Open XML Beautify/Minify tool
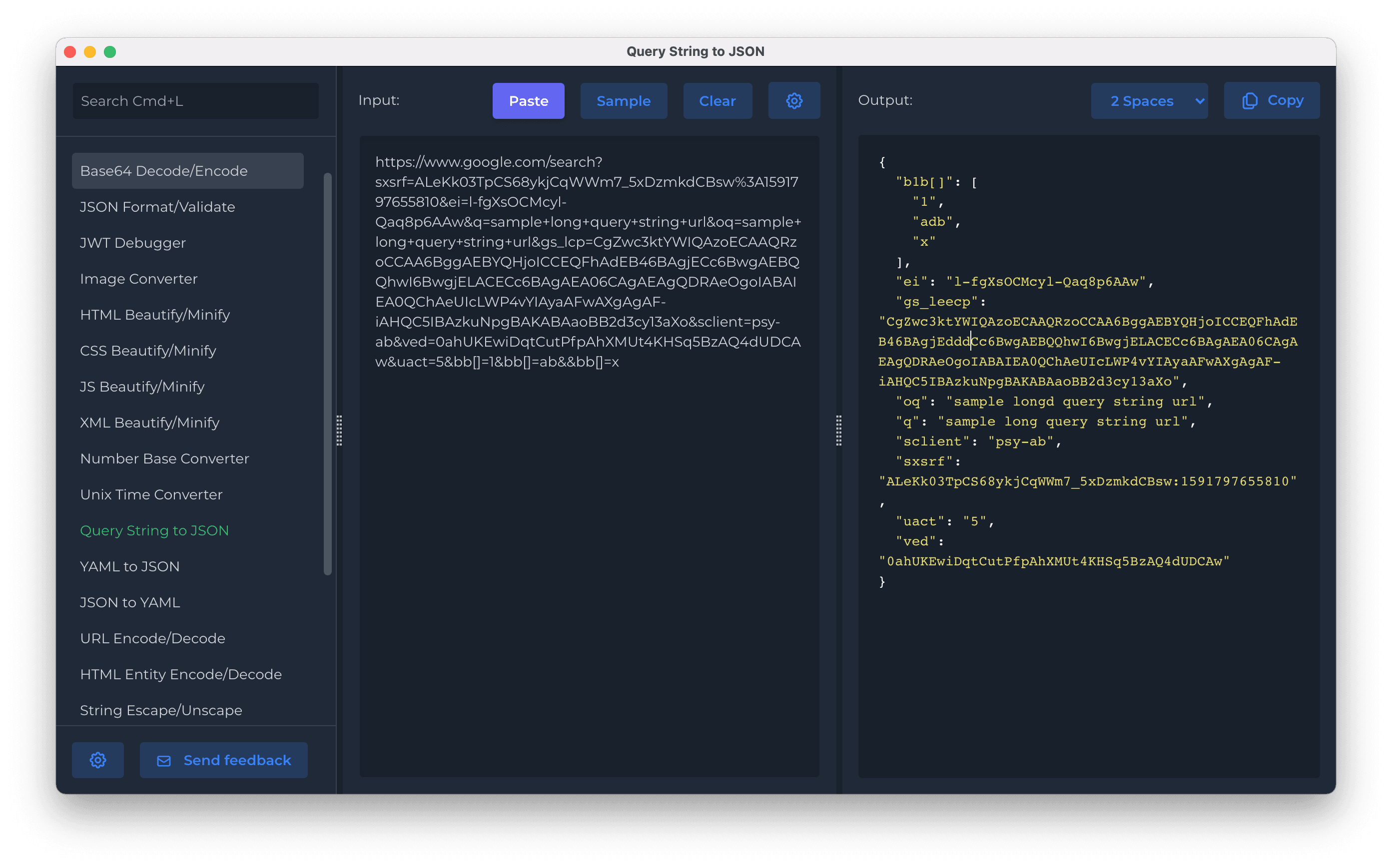This screenshot has height=868, width=1392. pyautogui.click(x=187, y=423)
